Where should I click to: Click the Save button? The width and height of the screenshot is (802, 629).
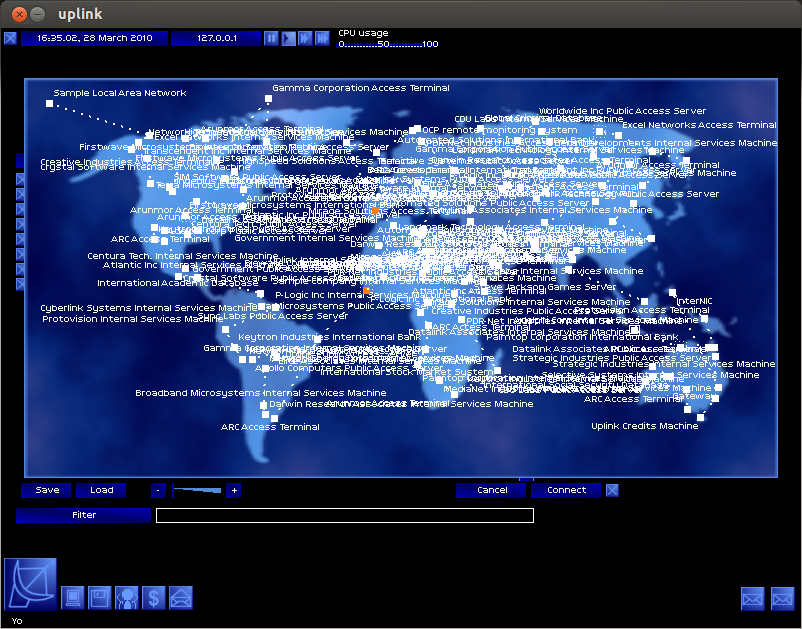(x=48, y=490)
